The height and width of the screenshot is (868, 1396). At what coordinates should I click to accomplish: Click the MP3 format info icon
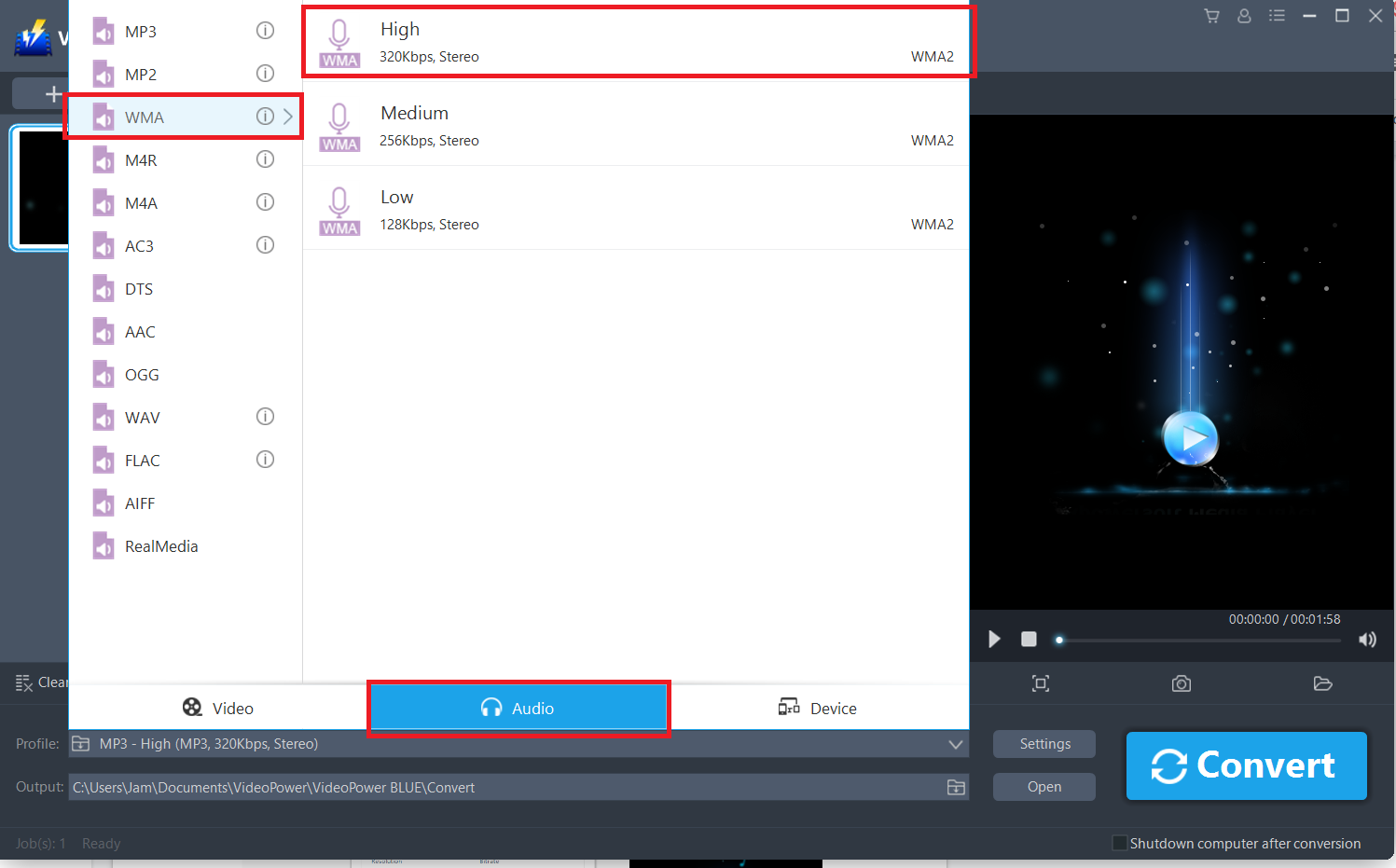[x=265, y=30]
